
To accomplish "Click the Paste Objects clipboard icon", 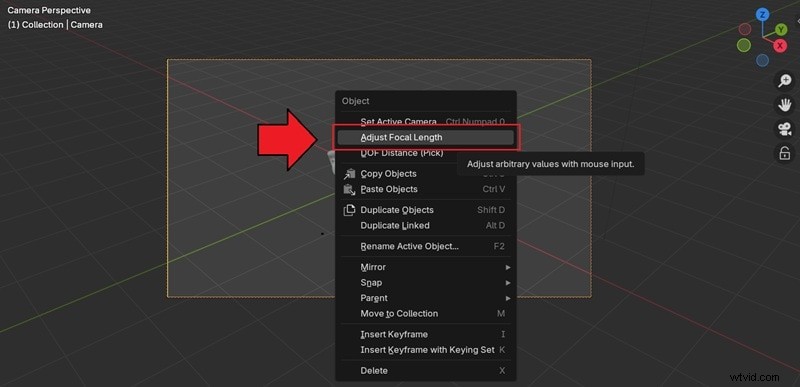I will (349, 189).
